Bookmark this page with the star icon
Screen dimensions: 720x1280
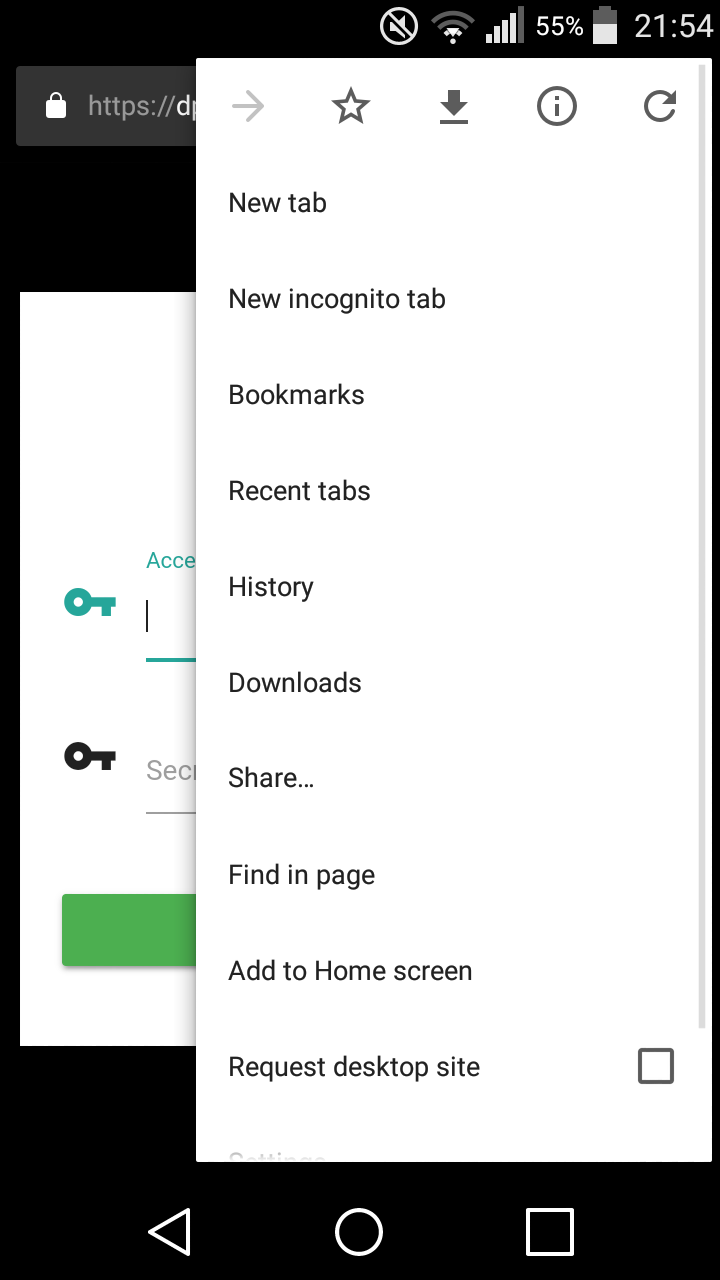coord(351,106)
